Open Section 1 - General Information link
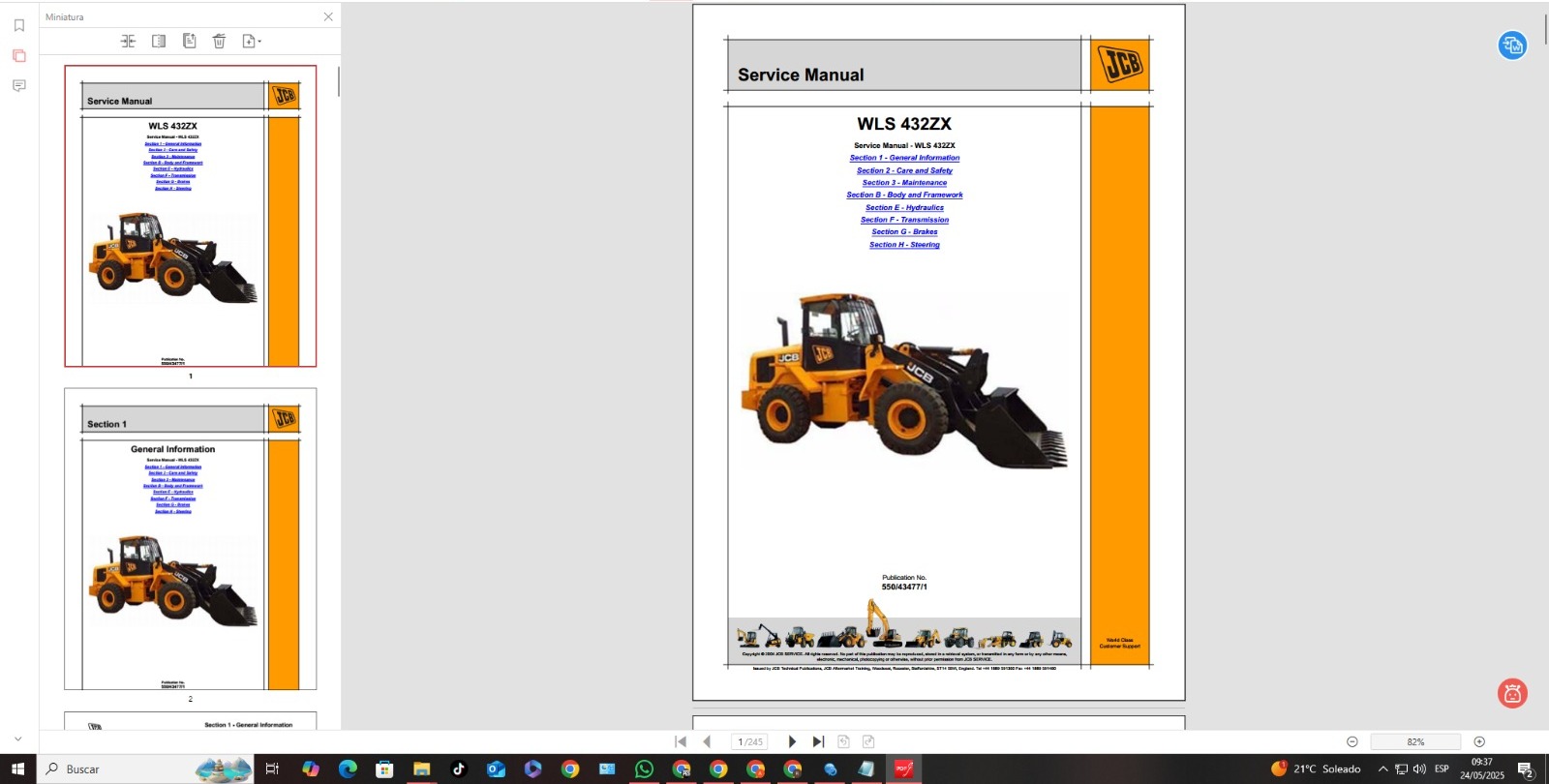 [904, 158]
